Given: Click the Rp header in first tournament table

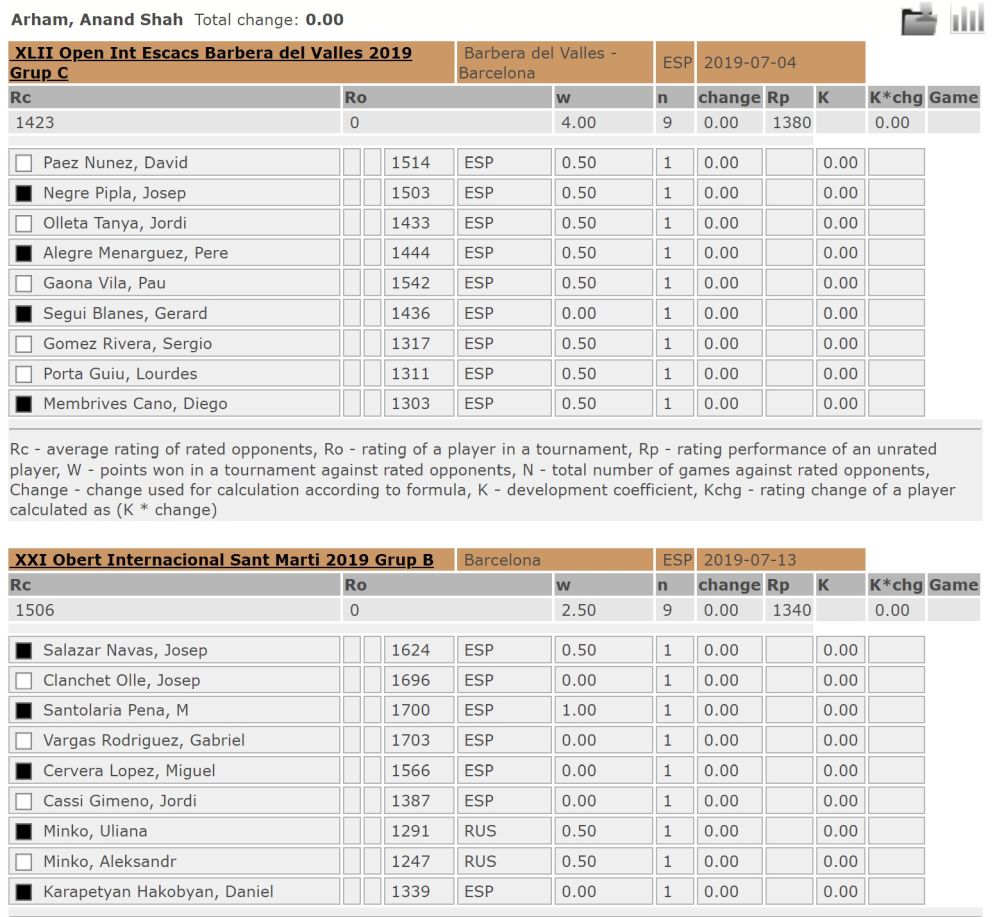Looking at the screenshot, I should coord(777,98).
